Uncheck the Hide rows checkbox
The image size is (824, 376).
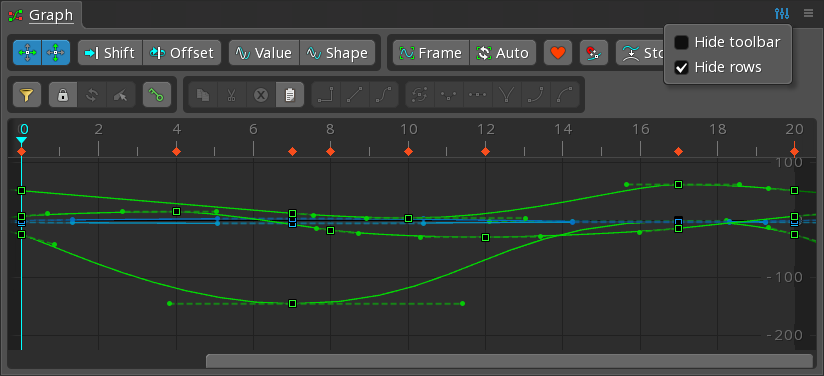pyautogui.click(x=681, y=67)
